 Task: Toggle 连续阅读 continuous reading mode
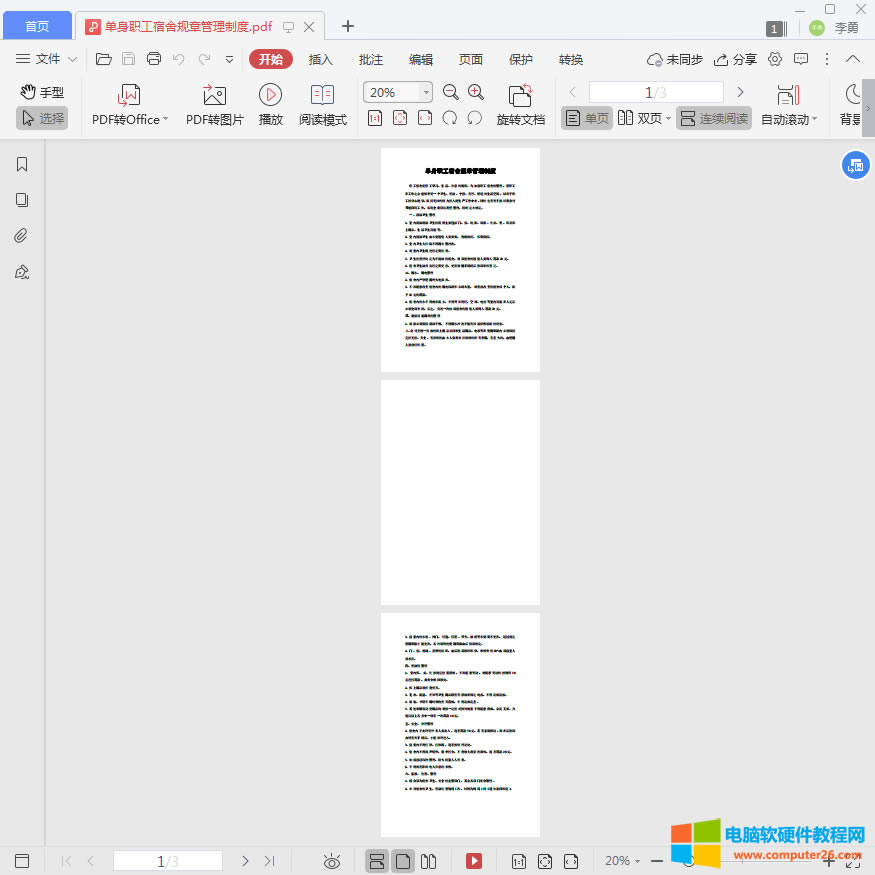click(713, 117)
